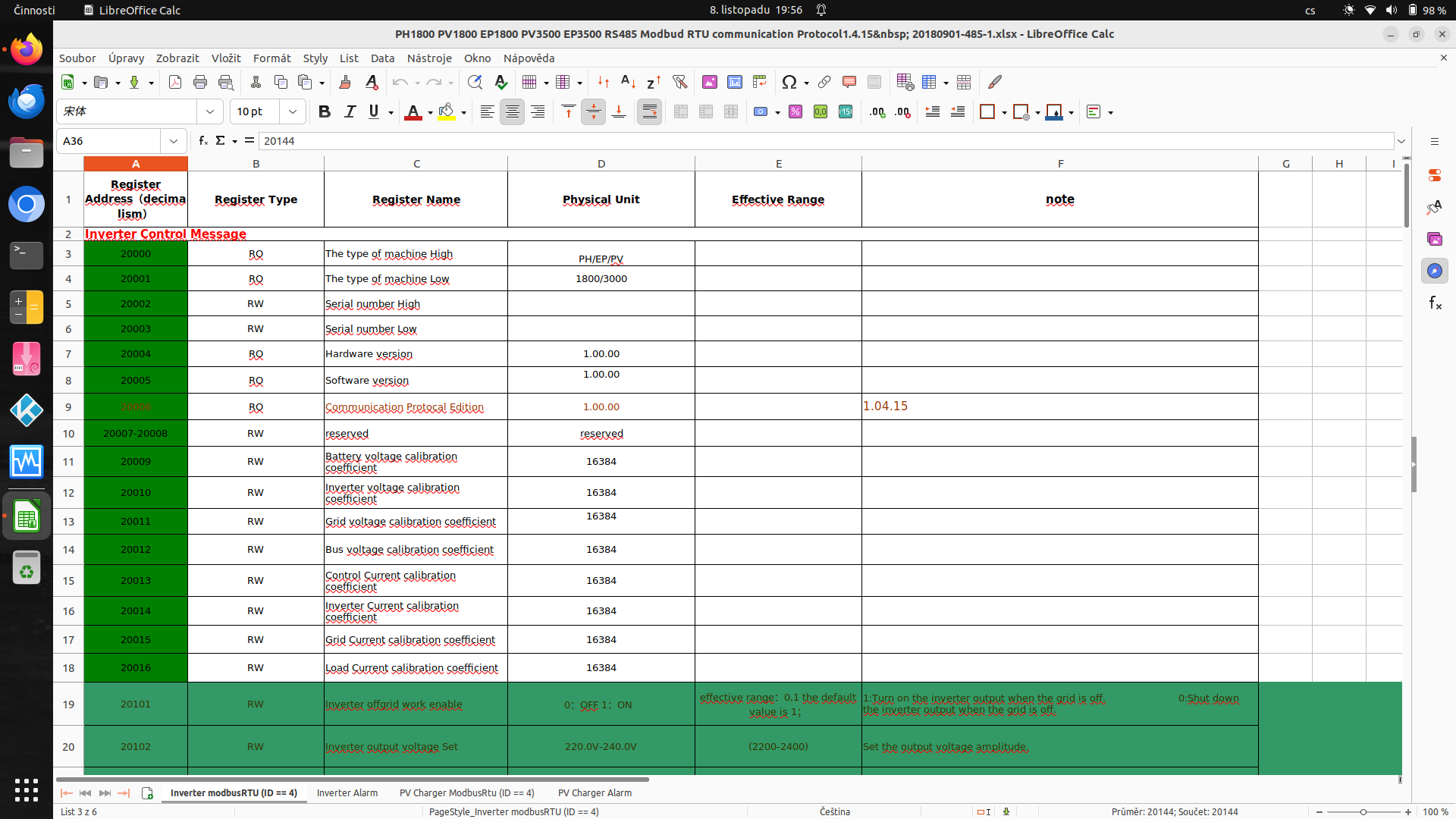This screenshot has height=819, width=1456.
Task: Click the Sort Ascending icon
Action: (628, 82)
